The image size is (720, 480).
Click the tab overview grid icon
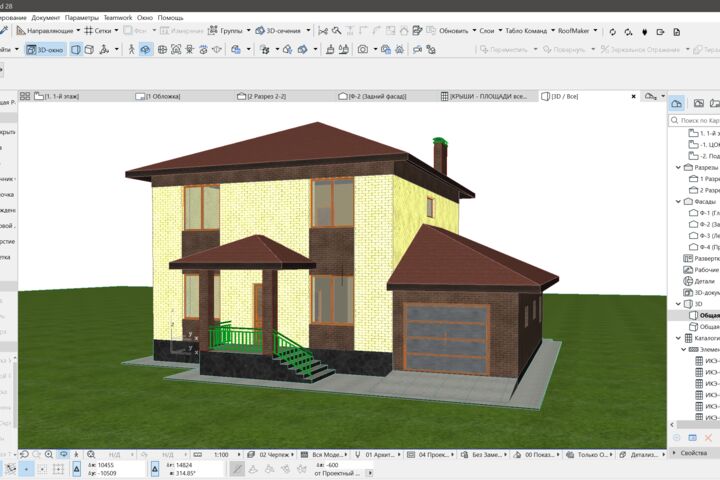(x=25, y=96)
